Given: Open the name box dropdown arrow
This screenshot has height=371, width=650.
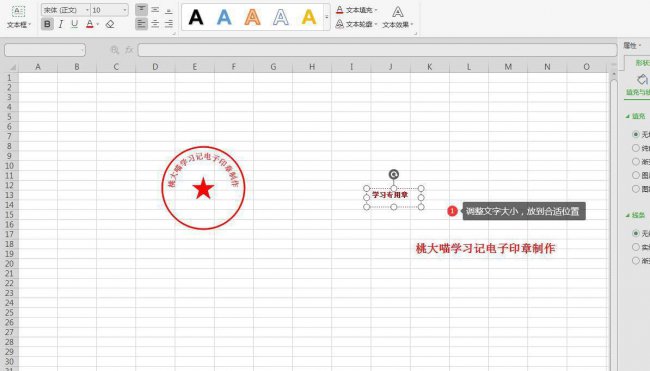Looking at the screenshot, I should point(82,51).
